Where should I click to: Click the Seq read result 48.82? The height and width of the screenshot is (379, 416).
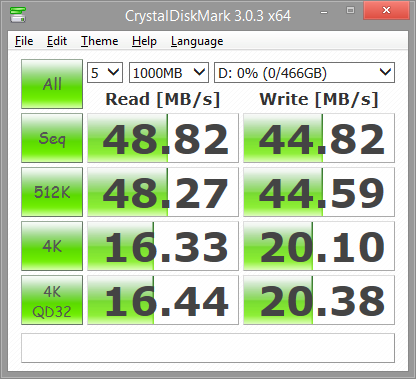point(163,138)
